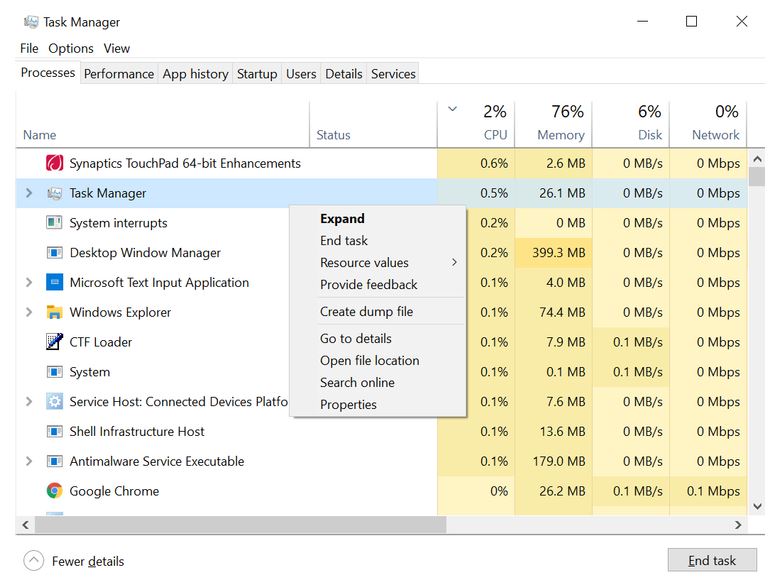This screenshot has width=772, height=580.
Task: Expand the Microsoft Text Input Application group
Action: tap(29, 282)
